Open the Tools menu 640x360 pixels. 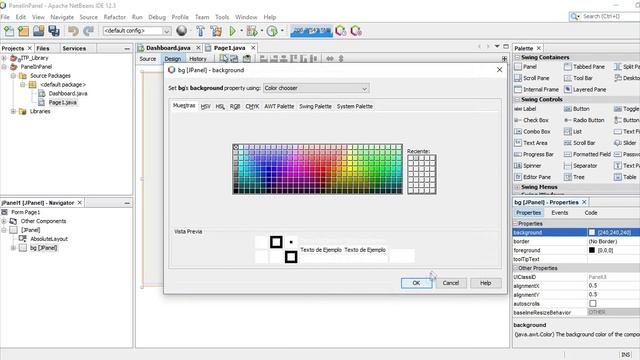click(x=222, y=17)
